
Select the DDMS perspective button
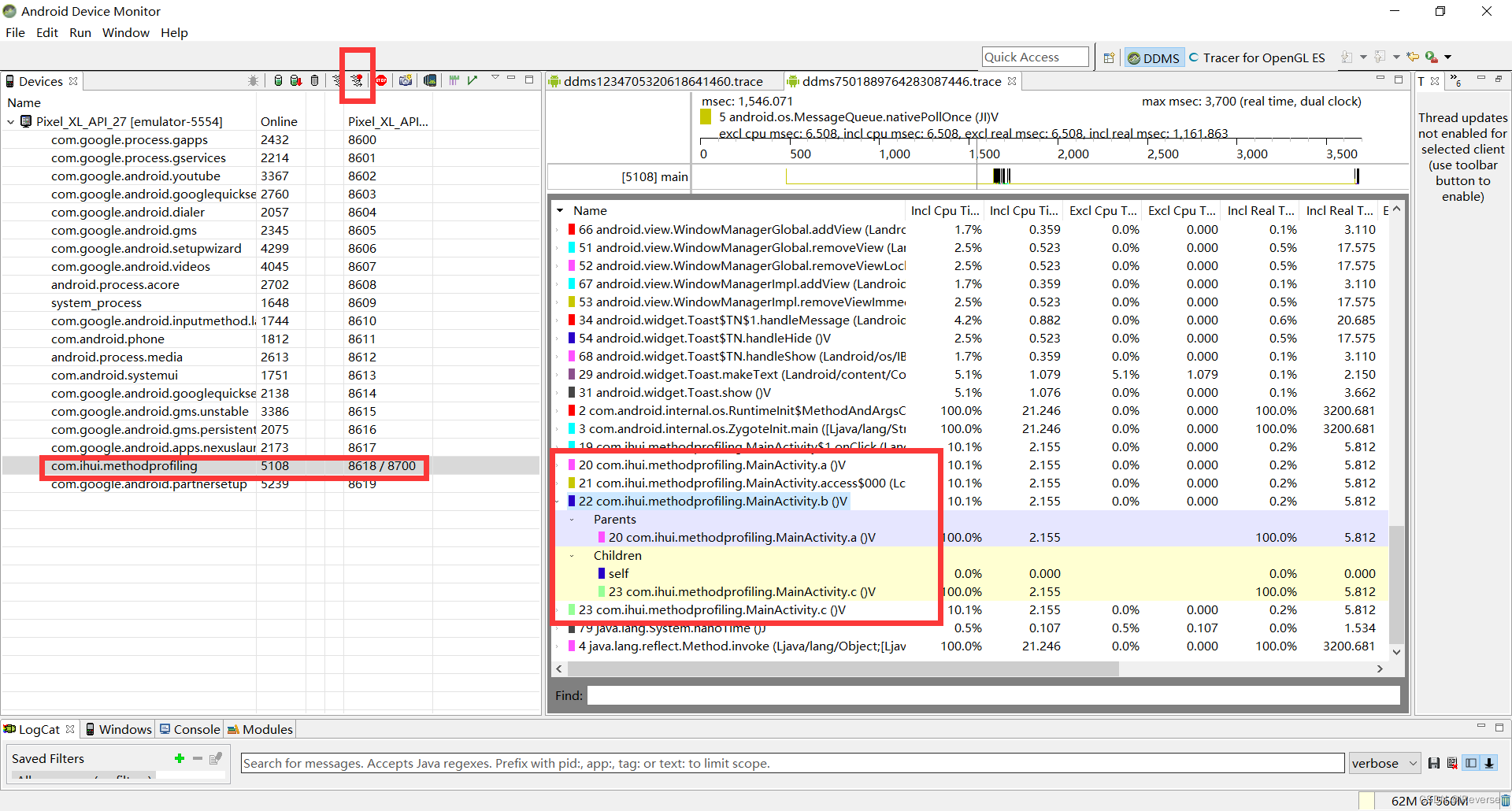click(1154, 57)
